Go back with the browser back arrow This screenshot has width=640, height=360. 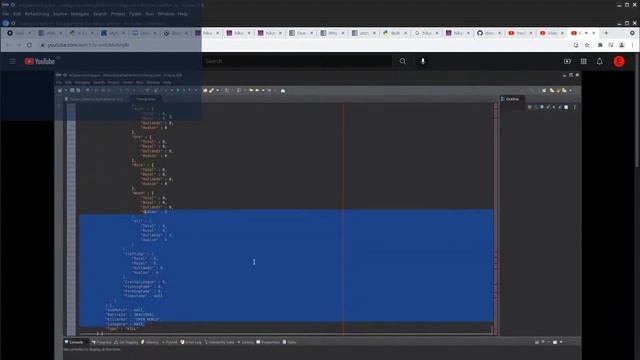point(8,45)
